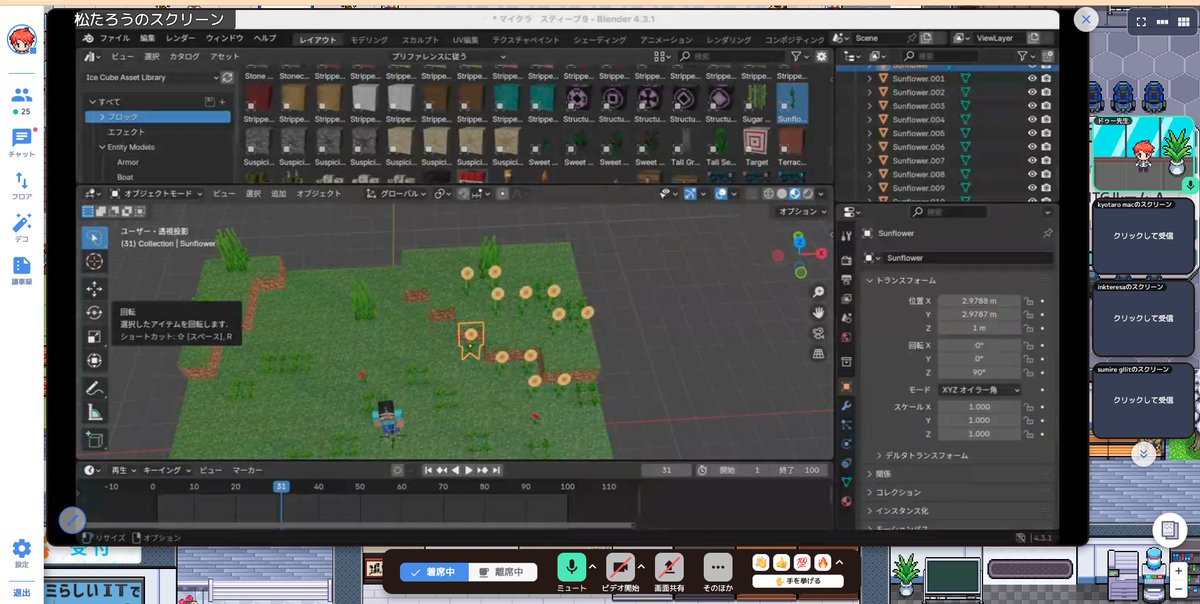Open asset browser settings gear icon
Screen dimensions: 1200x604
[822, 57]
